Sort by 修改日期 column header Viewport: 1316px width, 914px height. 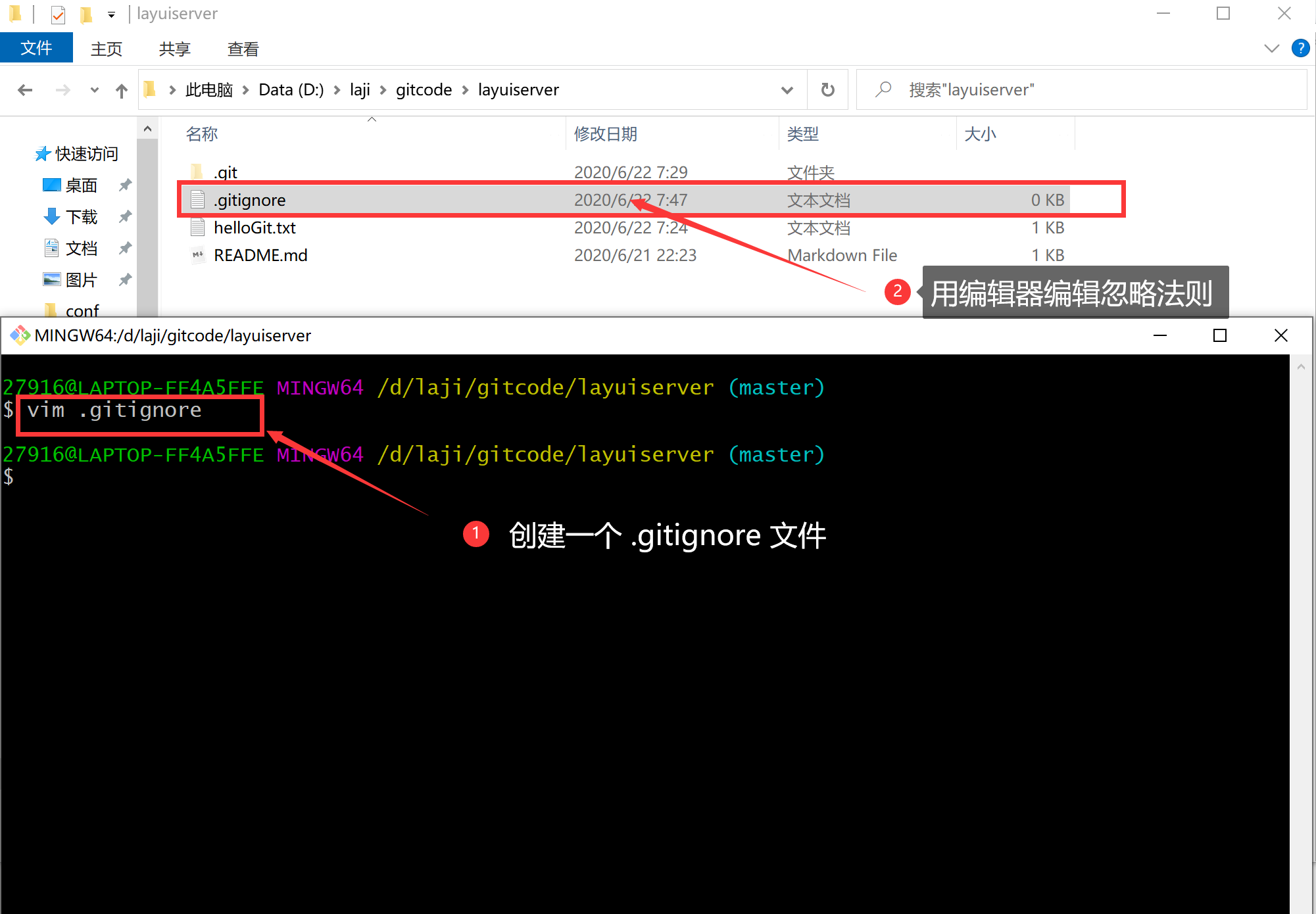672,133
